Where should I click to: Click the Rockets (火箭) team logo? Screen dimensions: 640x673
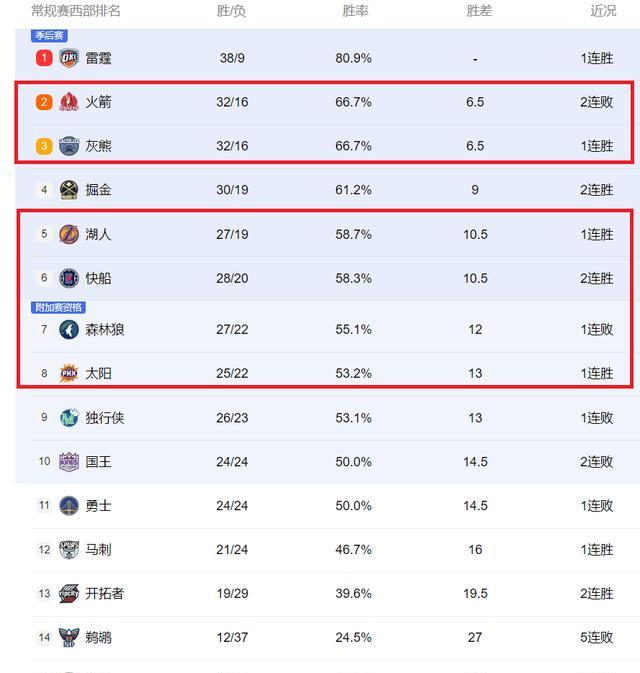point(69,102)
